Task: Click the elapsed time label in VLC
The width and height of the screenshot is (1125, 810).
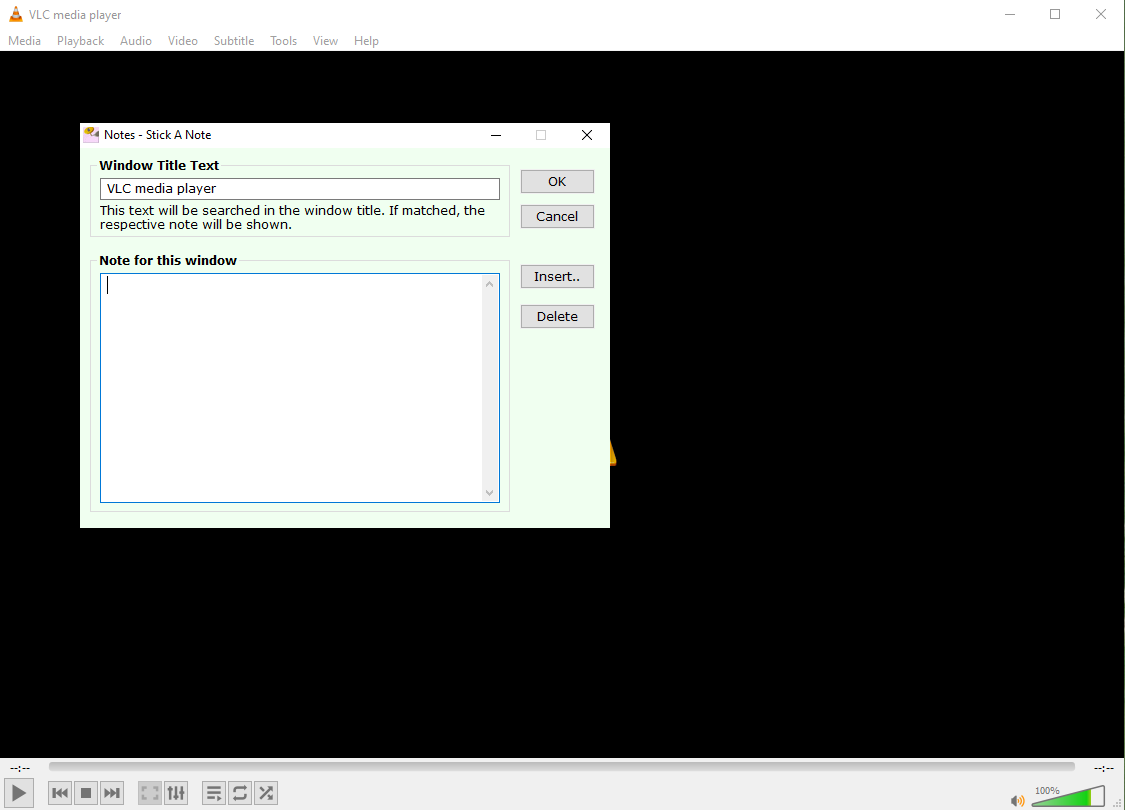Action: pos(20,768)
